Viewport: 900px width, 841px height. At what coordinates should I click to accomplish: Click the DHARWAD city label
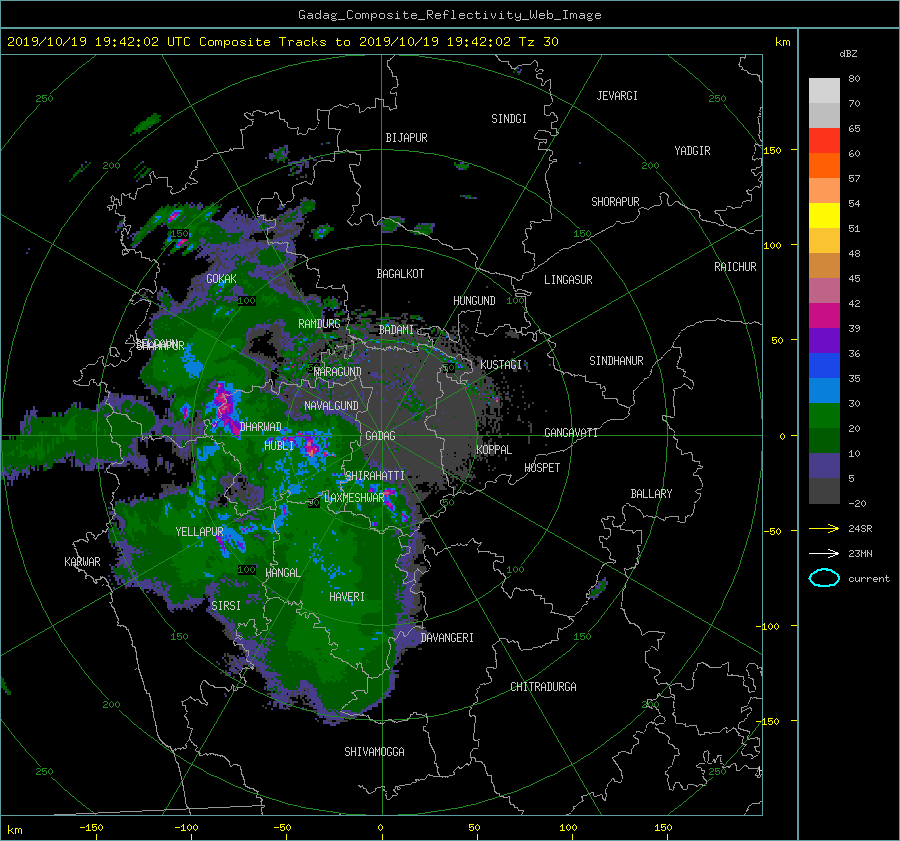[261, 427]
